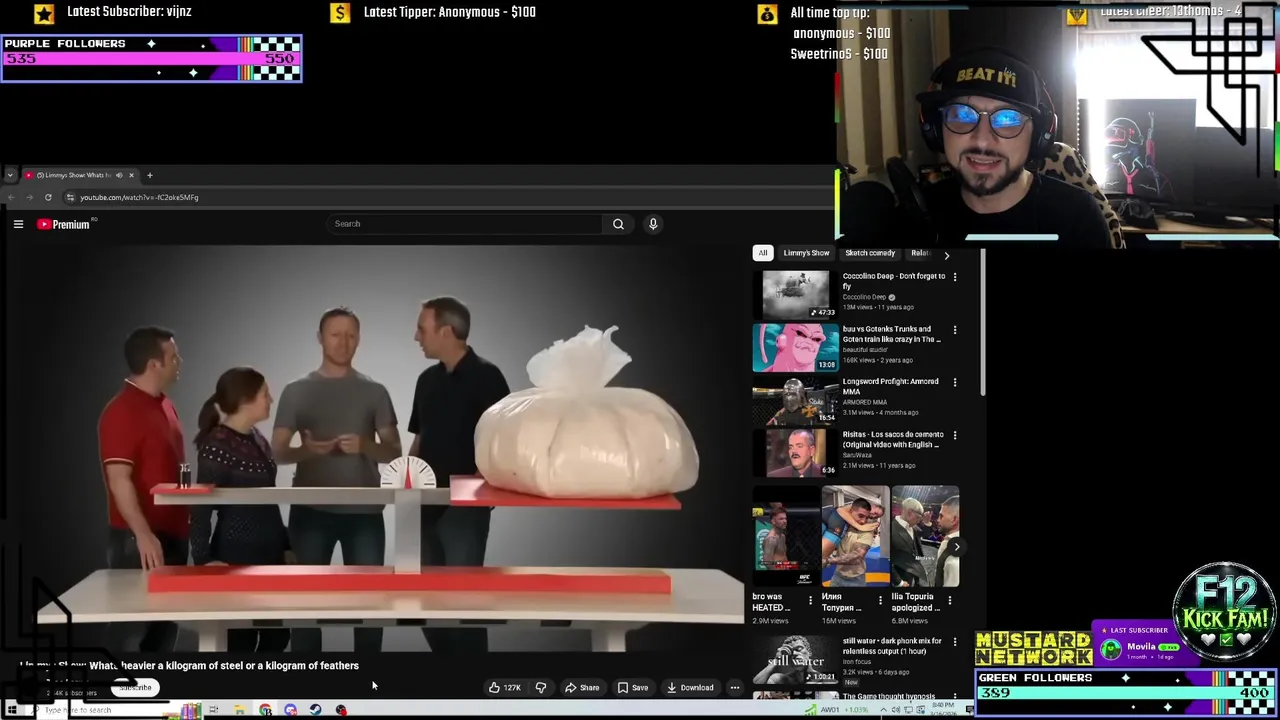The width and height of the screenshot is (1280, 720).
Task: Open options for 'Ilia Topuria apologized' short
Action: 950,600
